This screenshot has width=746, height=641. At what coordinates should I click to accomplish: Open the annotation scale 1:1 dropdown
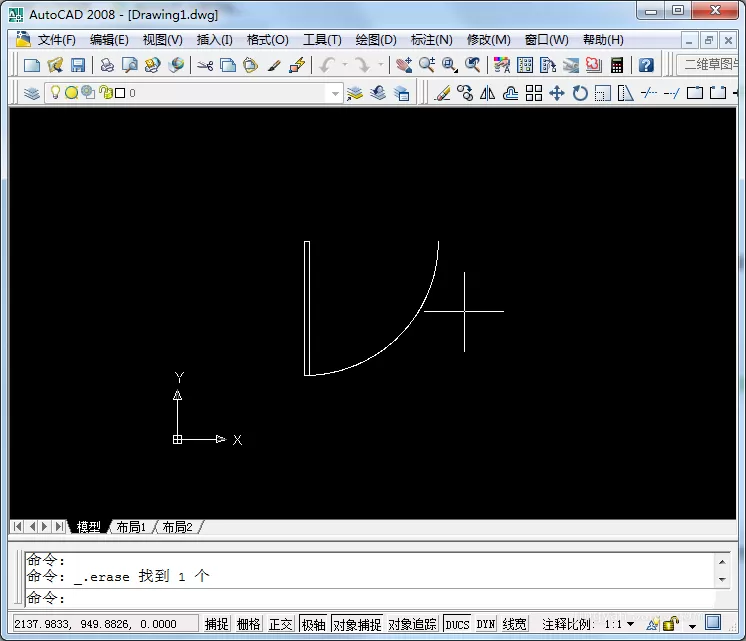tap(630, 624)
